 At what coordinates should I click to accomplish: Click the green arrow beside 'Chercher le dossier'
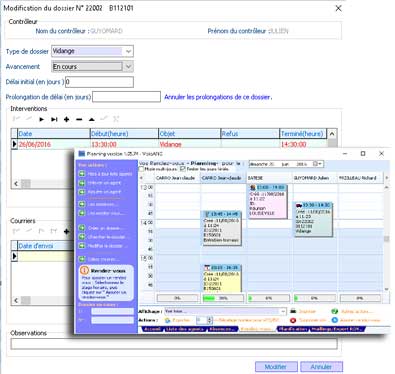(82, 237)
